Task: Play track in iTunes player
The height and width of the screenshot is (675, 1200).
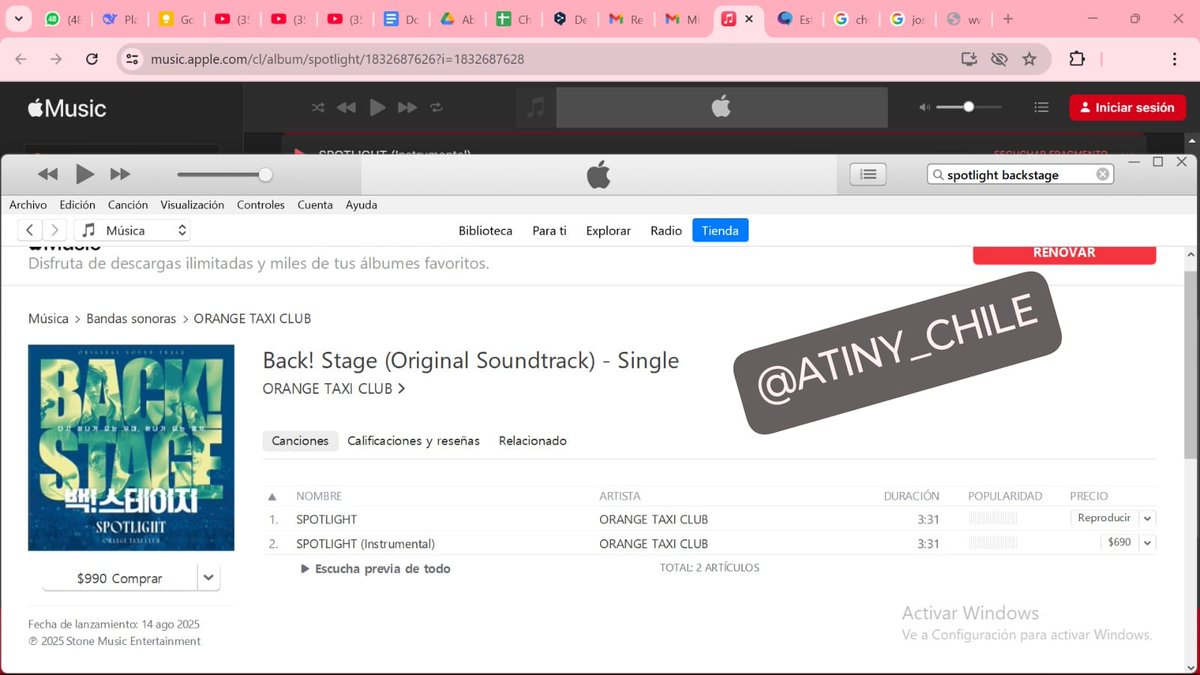Action: [85, 174]
